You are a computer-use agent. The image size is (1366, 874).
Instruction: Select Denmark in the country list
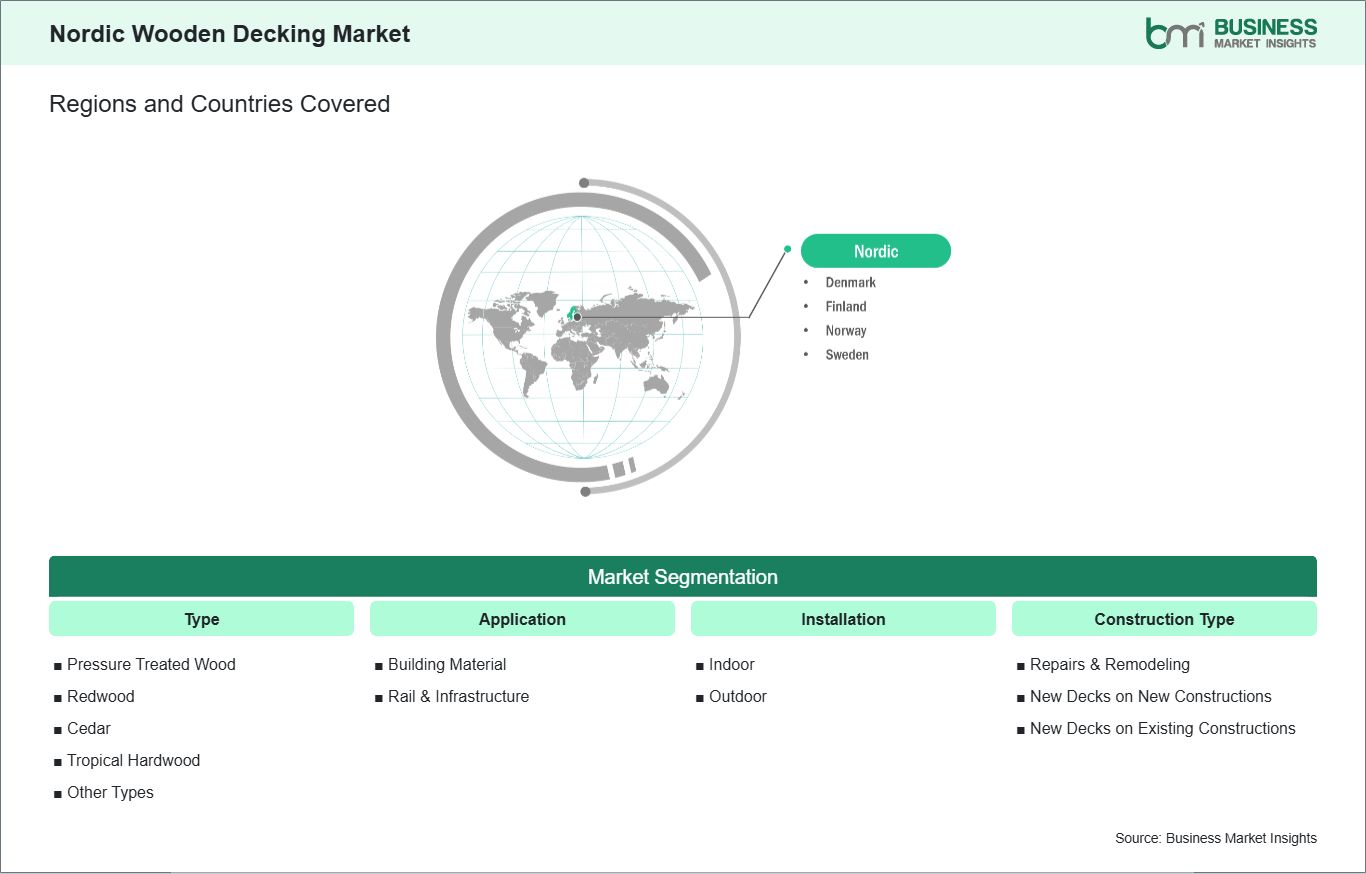coord(850,282)
